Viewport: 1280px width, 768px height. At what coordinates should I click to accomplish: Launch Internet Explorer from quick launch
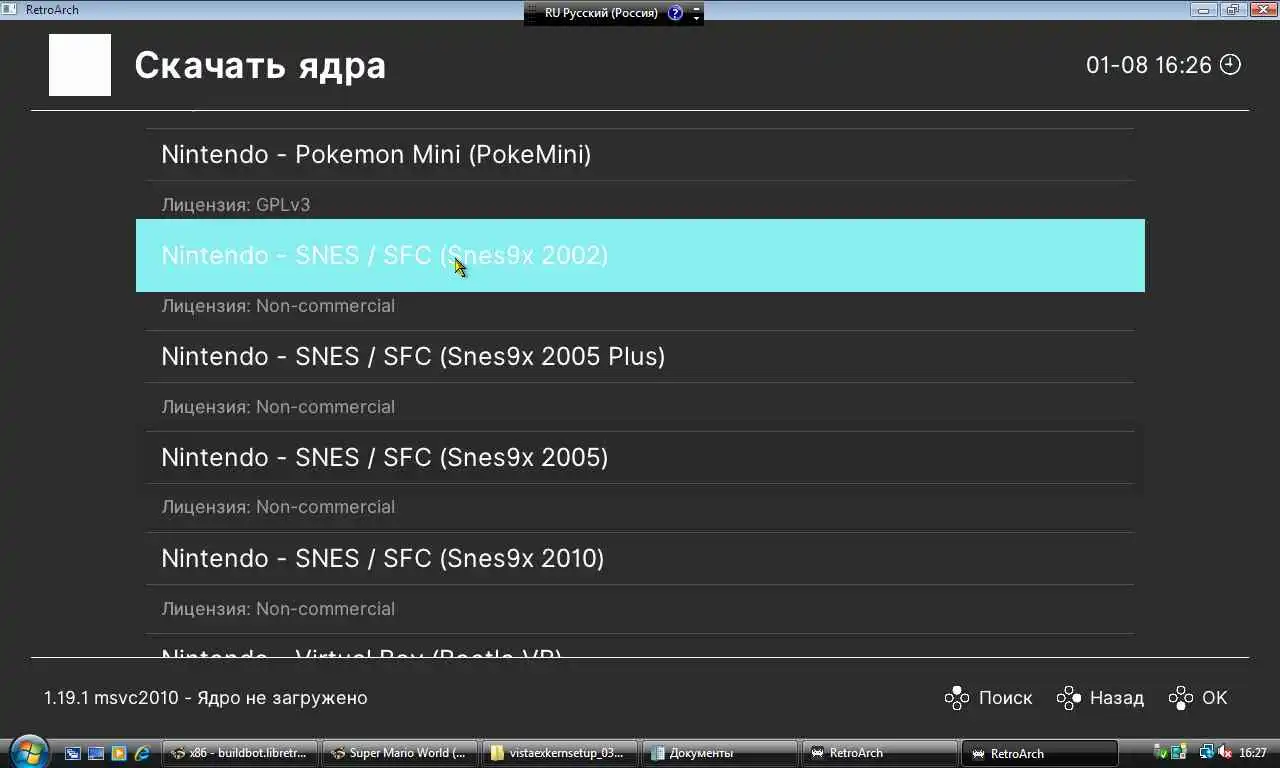pos(142,753)
